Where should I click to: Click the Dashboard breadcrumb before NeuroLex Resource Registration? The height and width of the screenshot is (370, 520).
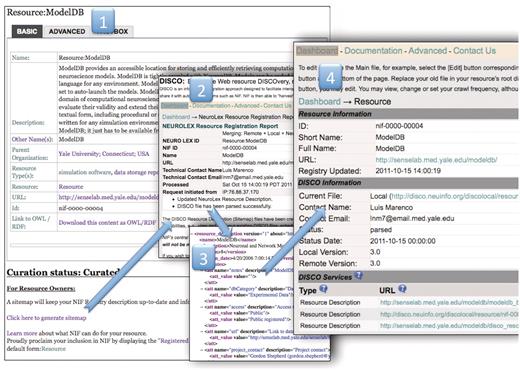176,117
